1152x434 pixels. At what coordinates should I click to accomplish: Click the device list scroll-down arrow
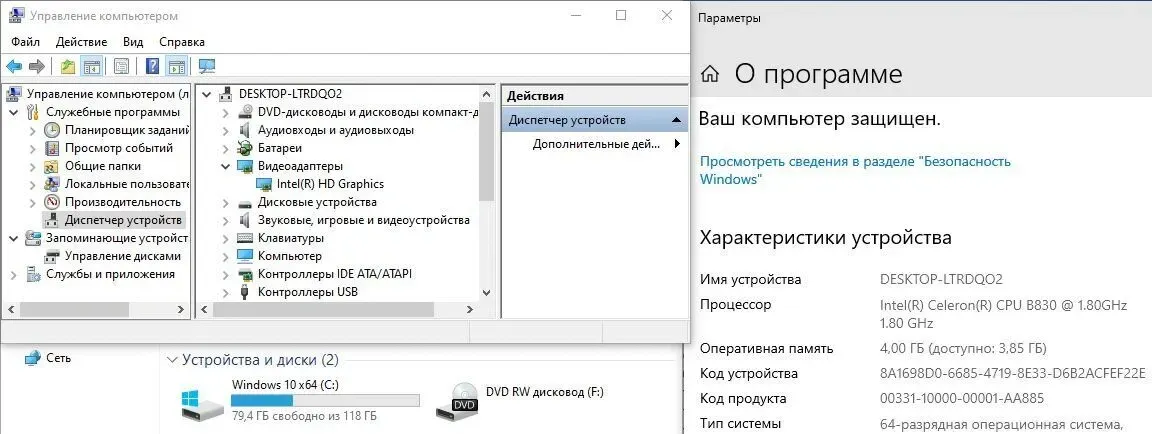click(x=486, y=292)
